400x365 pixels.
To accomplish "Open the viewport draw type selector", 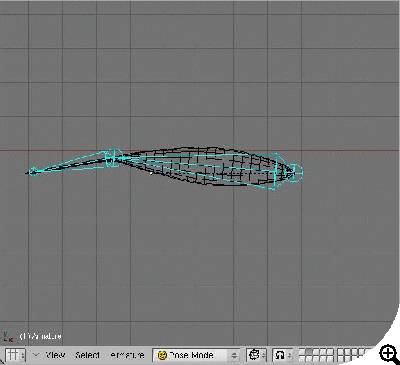I will point(256,355).
